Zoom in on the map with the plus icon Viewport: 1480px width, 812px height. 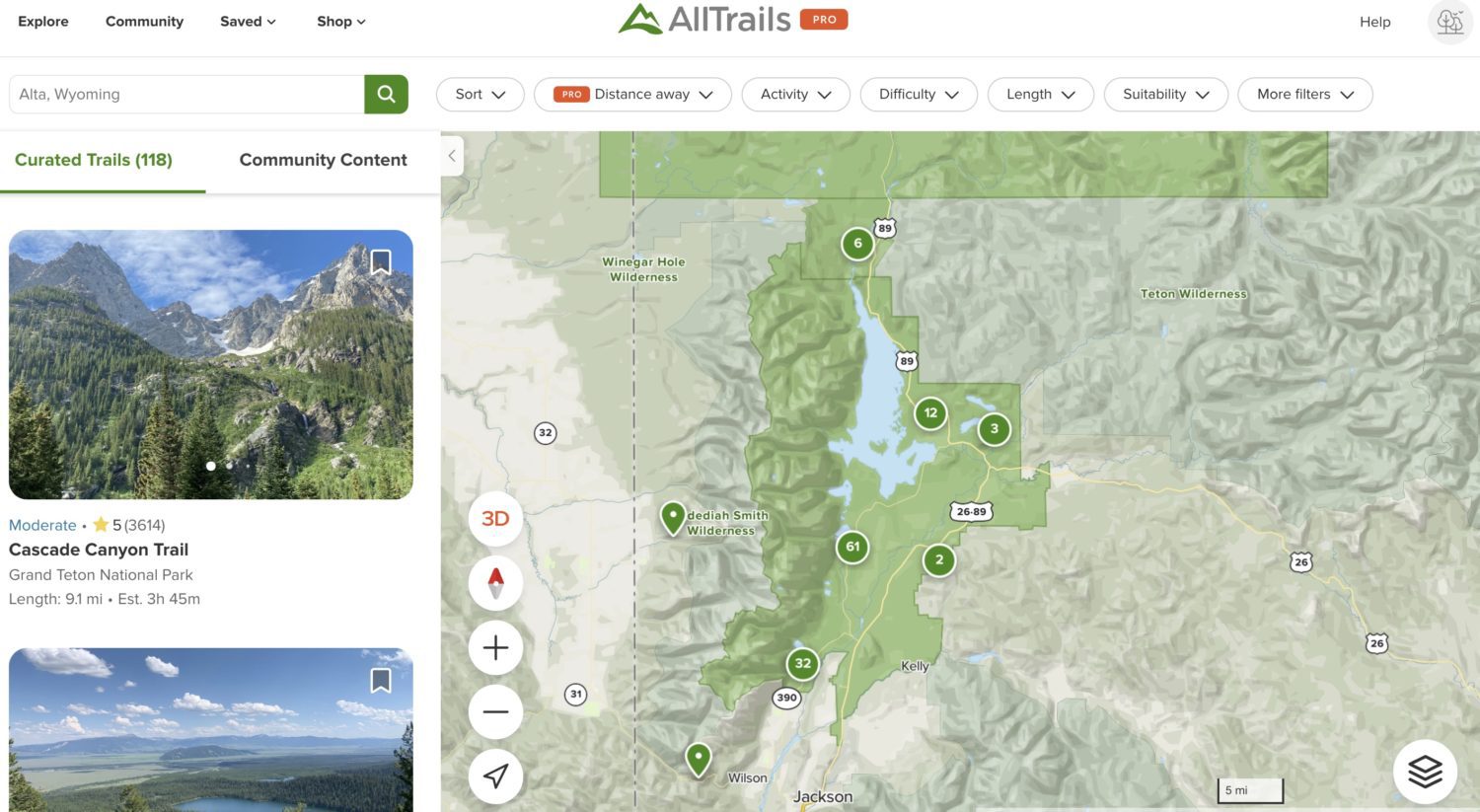pyautogui.click(x=494, y=647)
